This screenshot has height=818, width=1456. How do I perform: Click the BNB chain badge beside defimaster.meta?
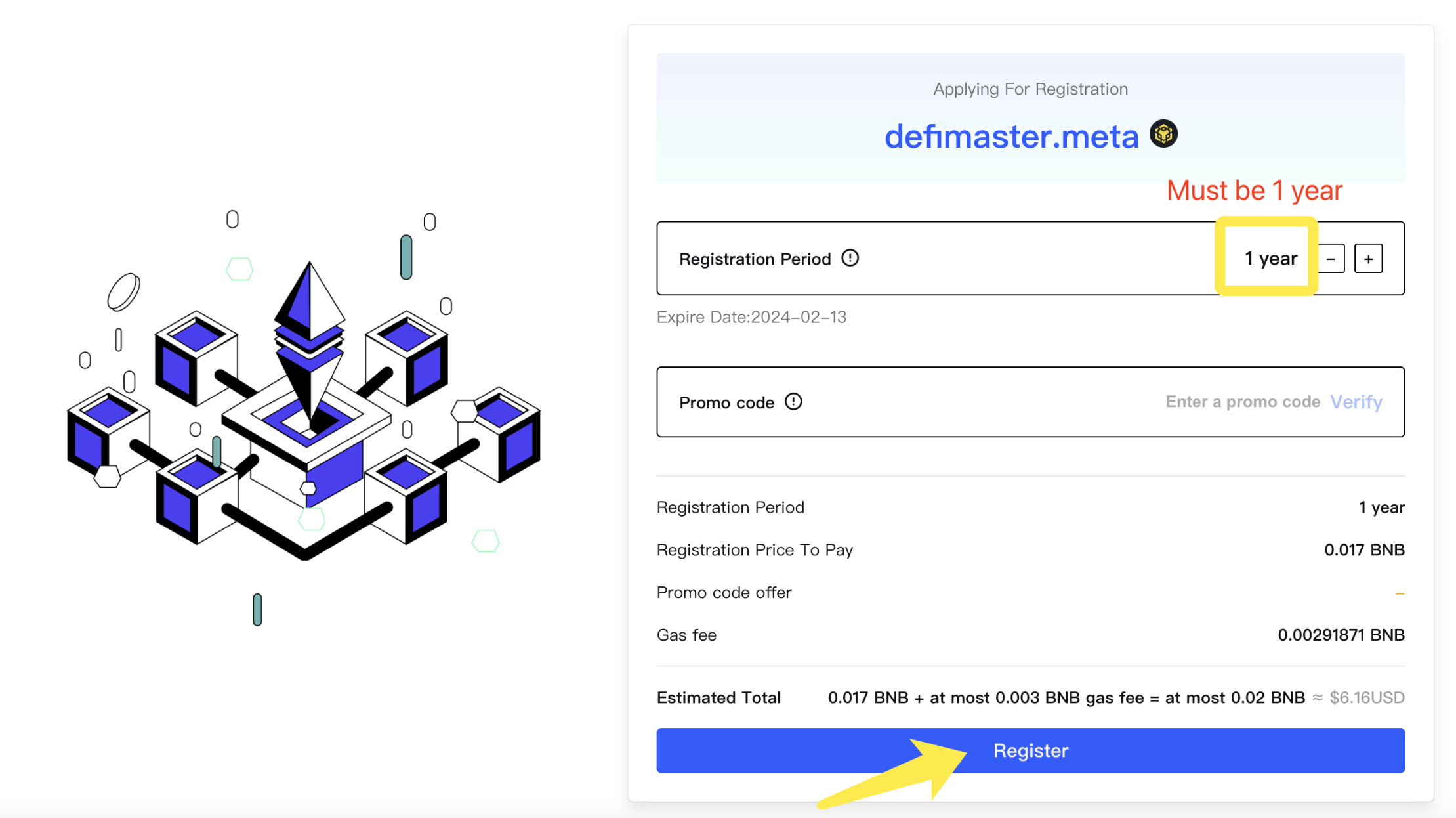pyautogui.click(x=1163, y=135)
